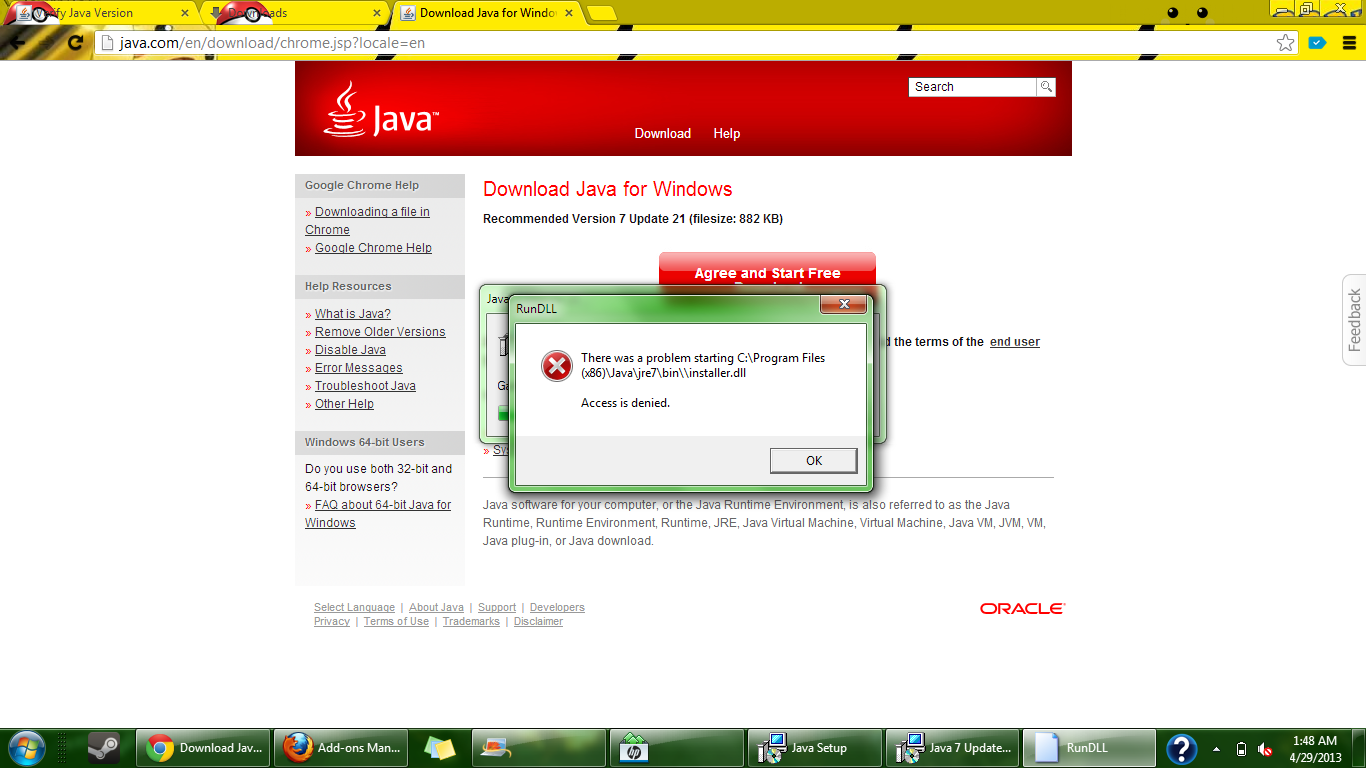Viewport: 1366px width, 768px height.
Task: Open the Download menu in Java header
Action: (x=662, y=133)
